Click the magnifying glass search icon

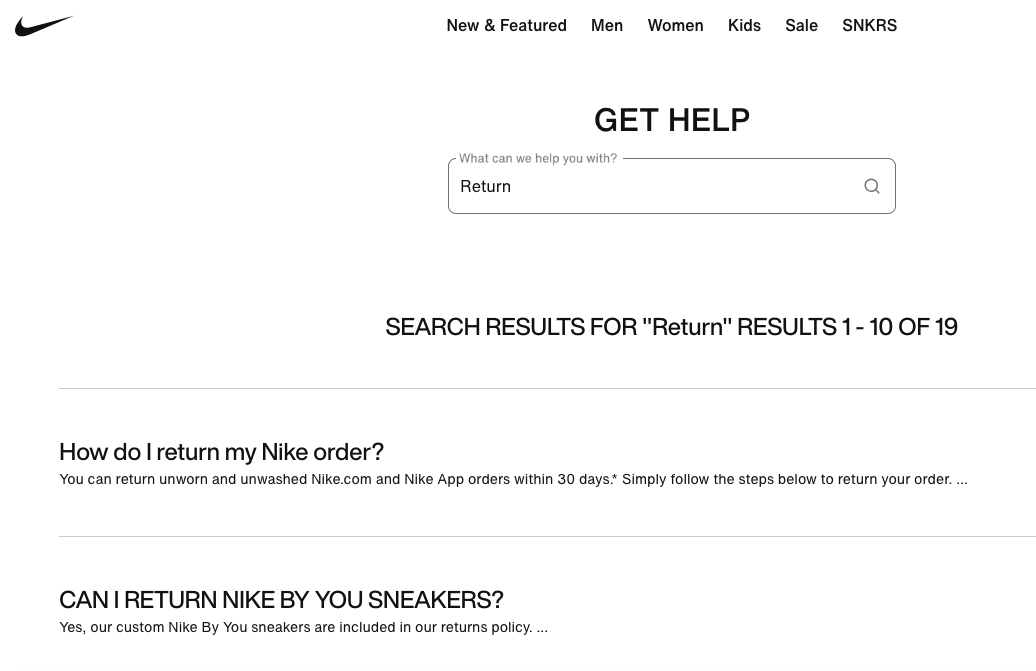tap(872, 186)
